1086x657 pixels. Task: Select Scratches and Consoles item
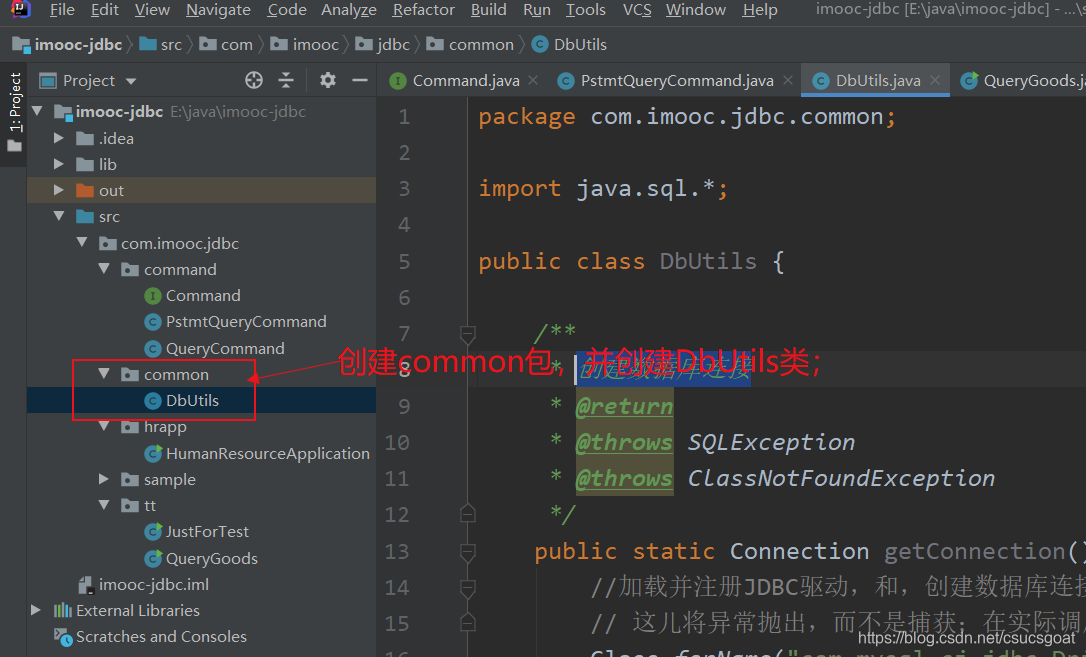pyautogui.click(x=161, y=637)
